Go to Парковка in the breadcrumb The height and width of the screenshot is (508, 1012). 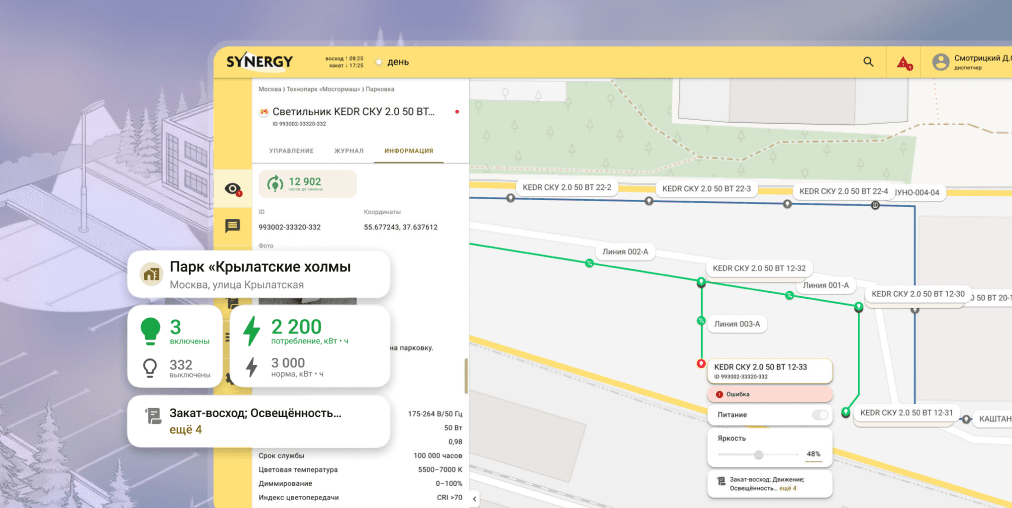pos(380,89)
